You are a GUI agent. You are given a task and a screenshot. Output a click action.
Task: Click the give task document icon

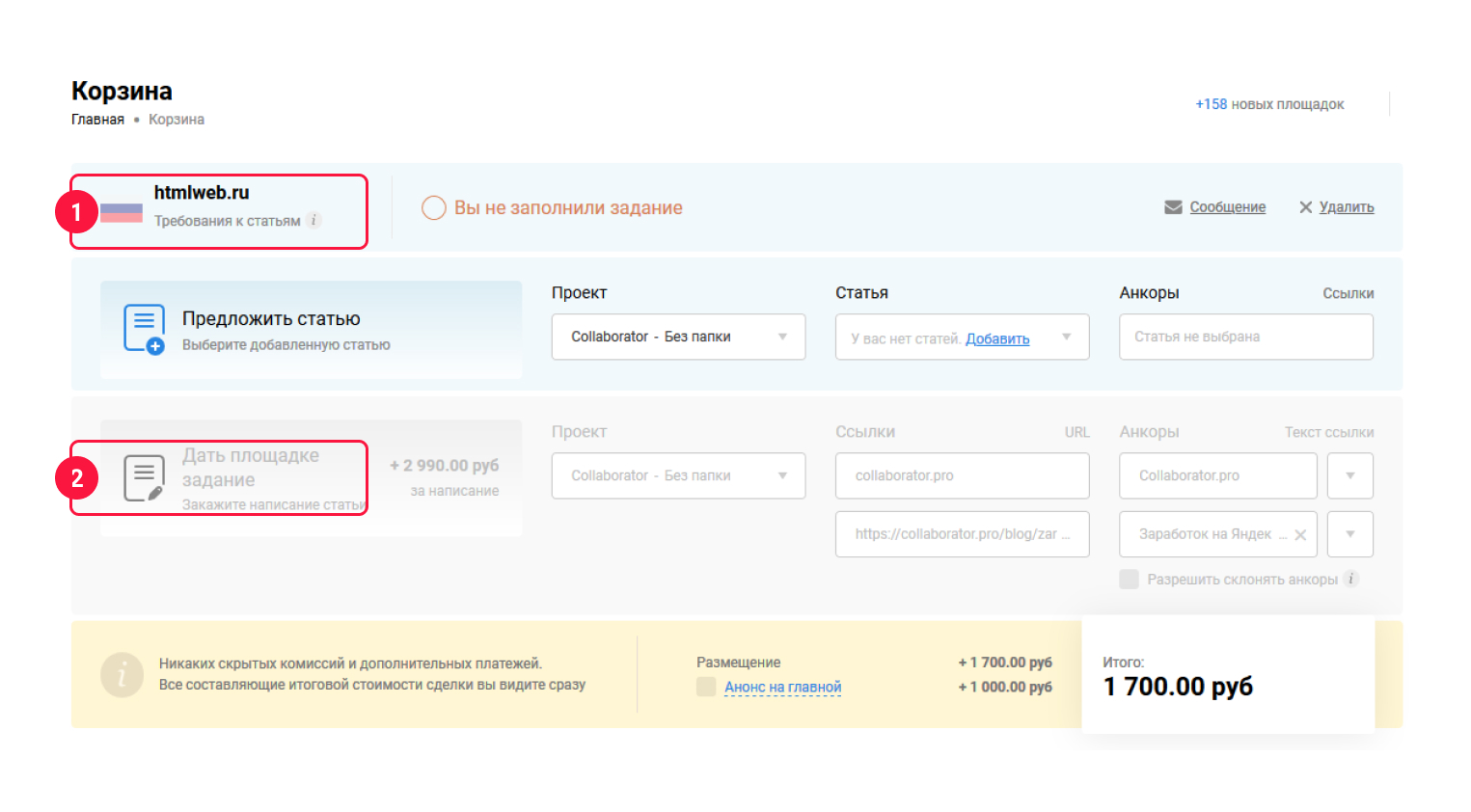(x=144, y=478)
